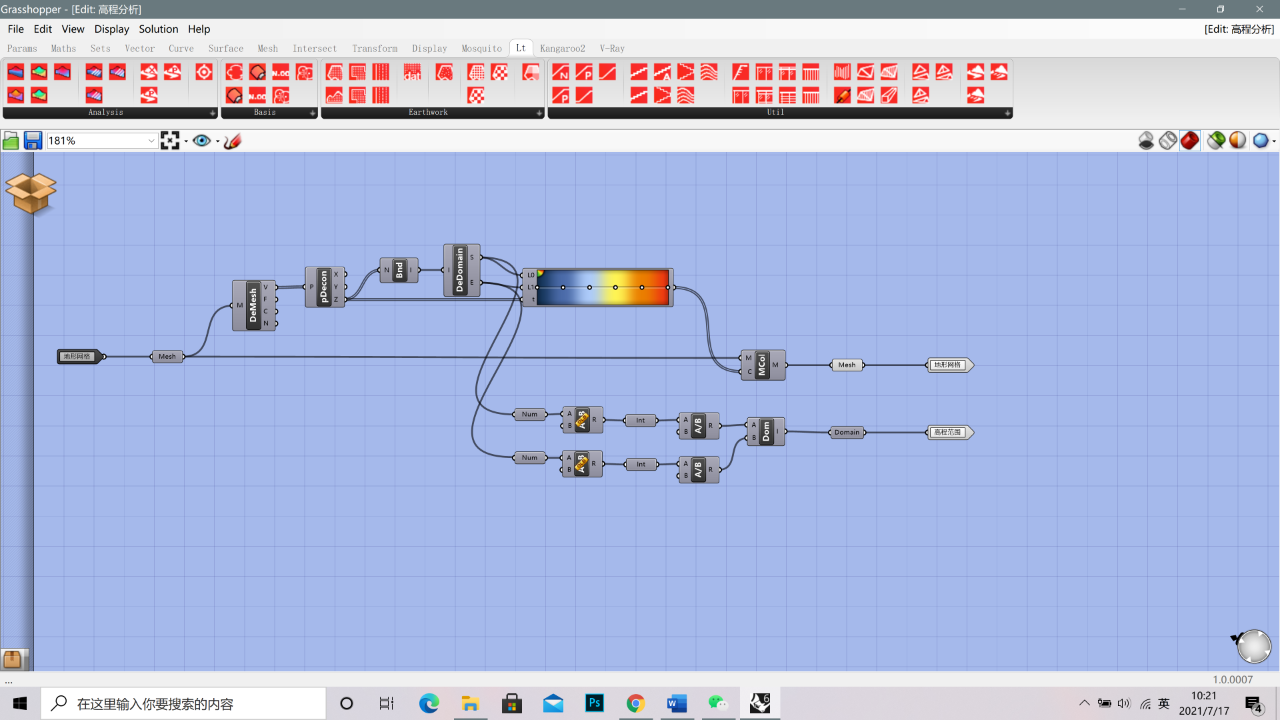Toggle preview selected objects only

[x=1216, y=141]
